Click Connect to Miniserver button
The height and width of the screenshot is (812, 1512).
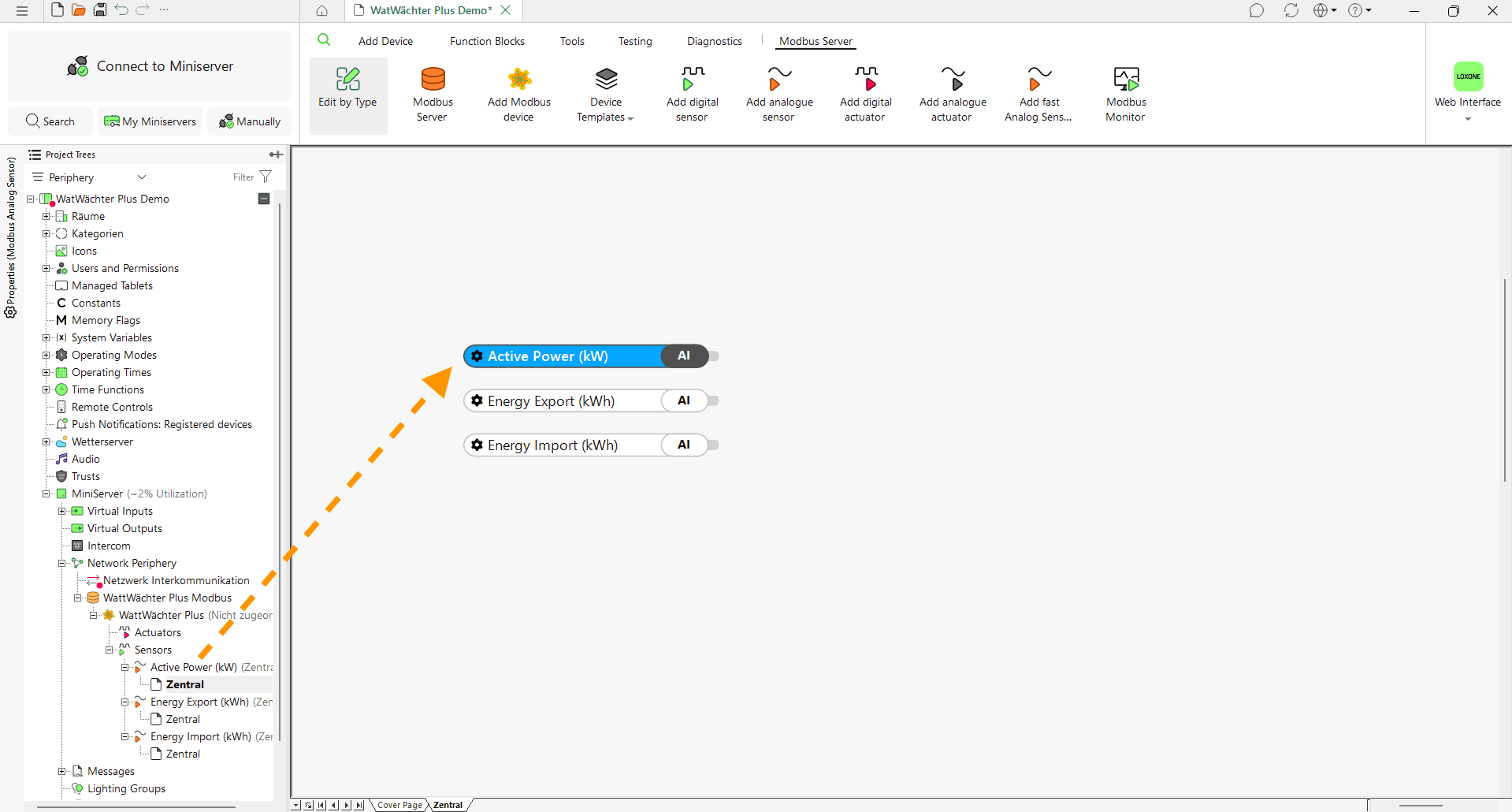point(150,66)
